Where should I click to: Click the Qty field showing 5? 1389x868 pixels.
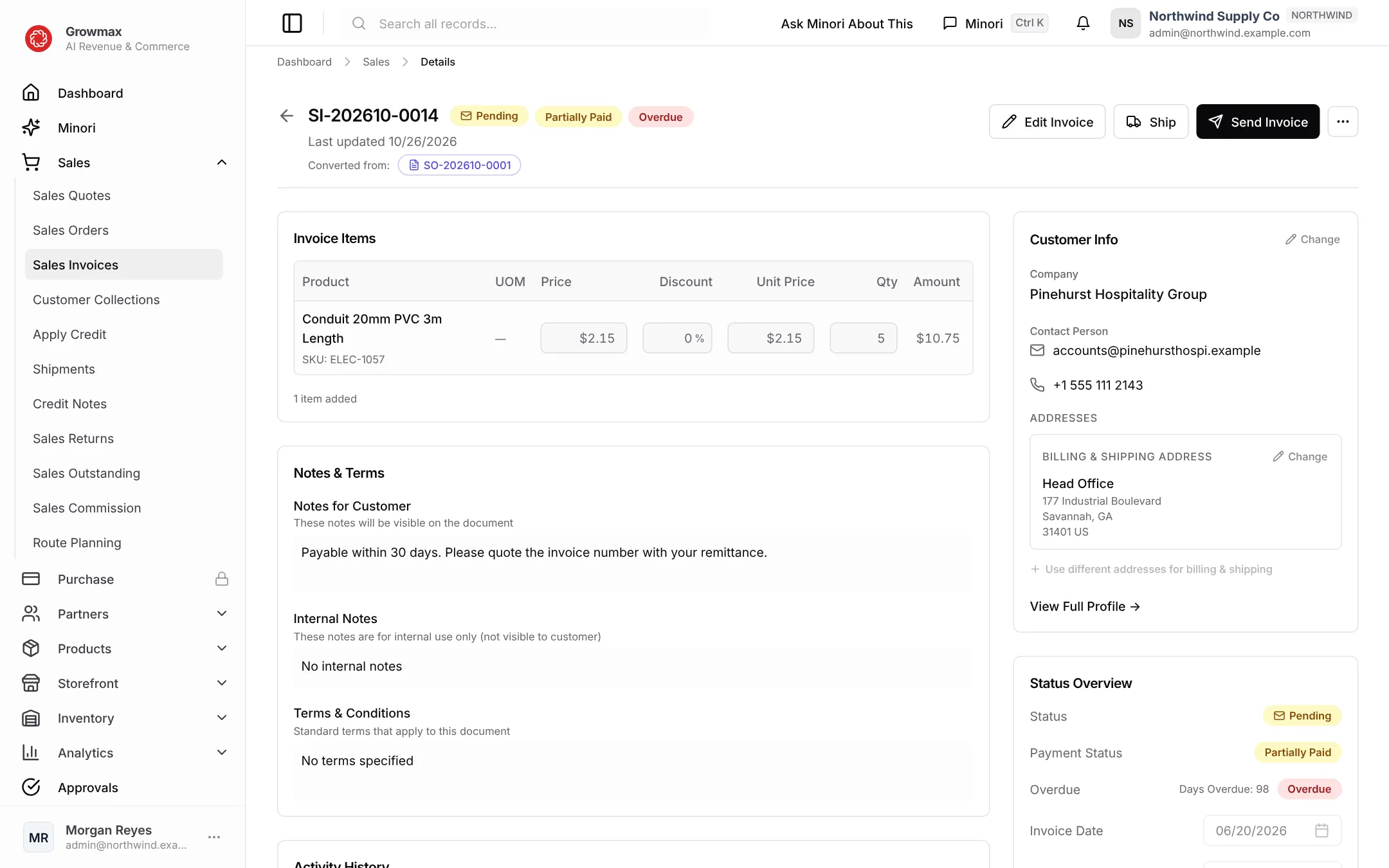coord(863,338)
